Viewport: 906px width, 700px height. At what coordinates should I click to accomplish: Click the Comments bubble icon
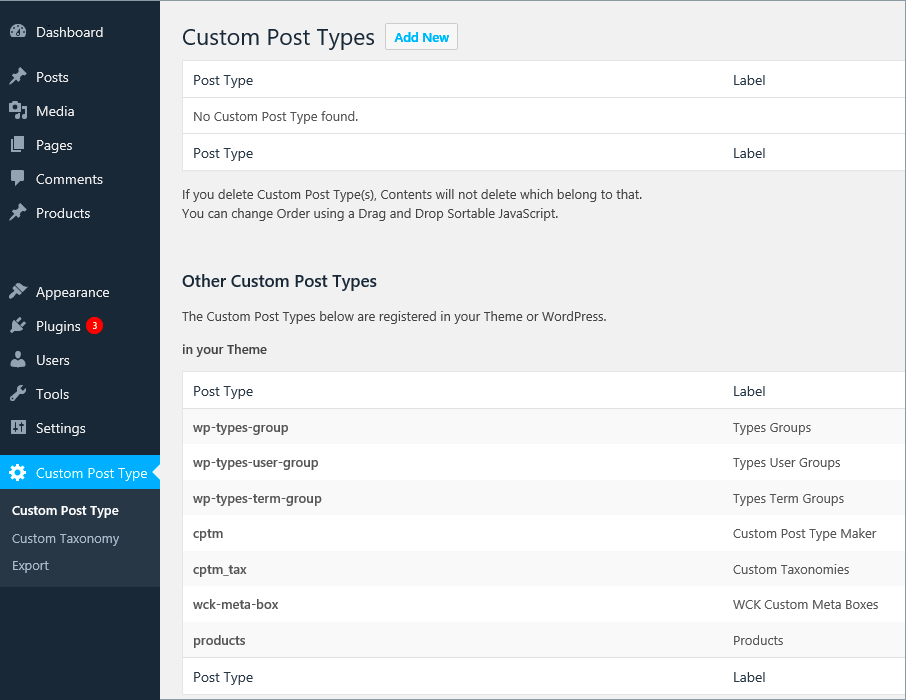(18, 179)
